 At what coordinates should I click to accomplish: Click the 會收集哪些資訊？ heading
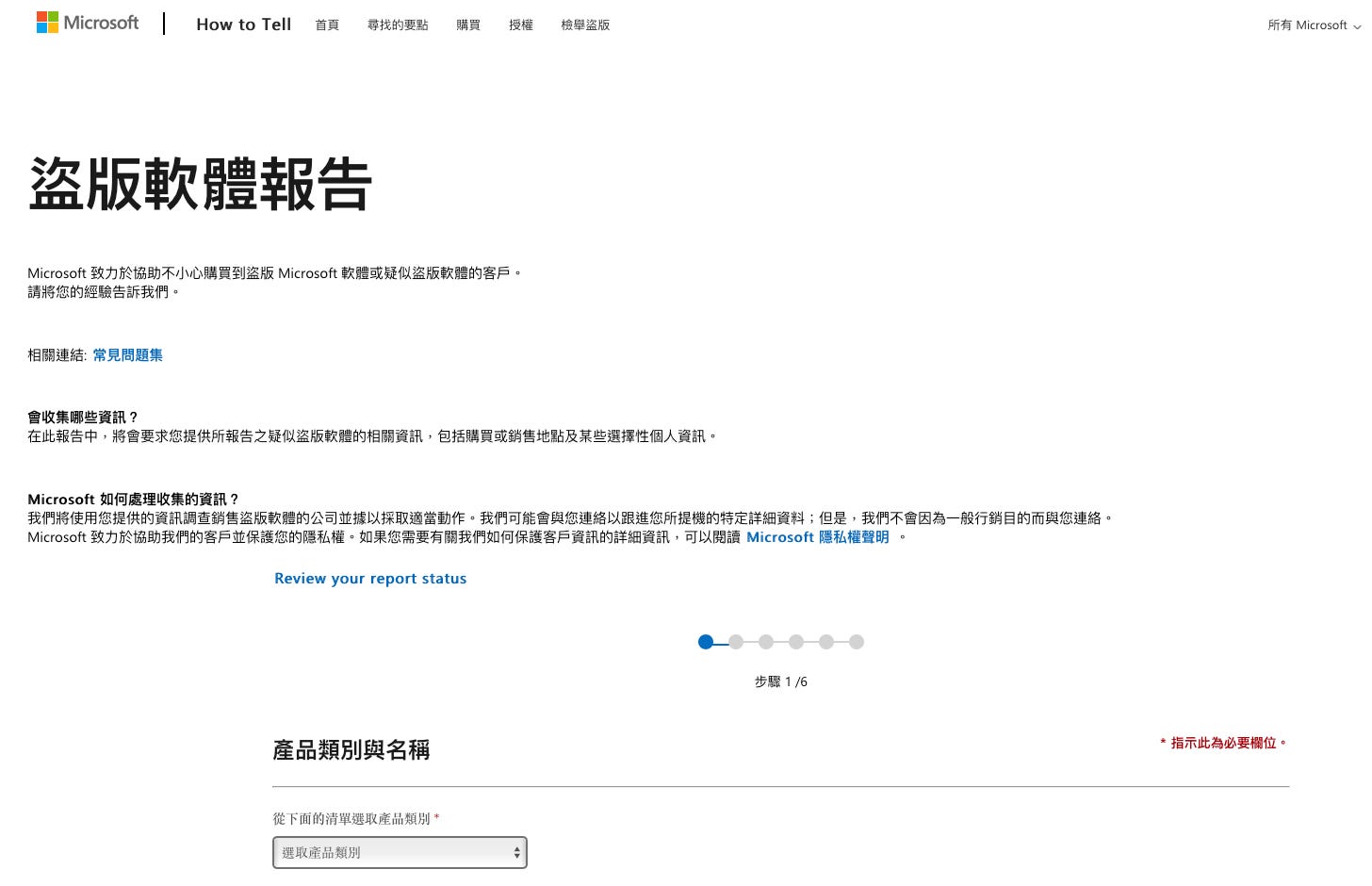click(x=83, y=418)
